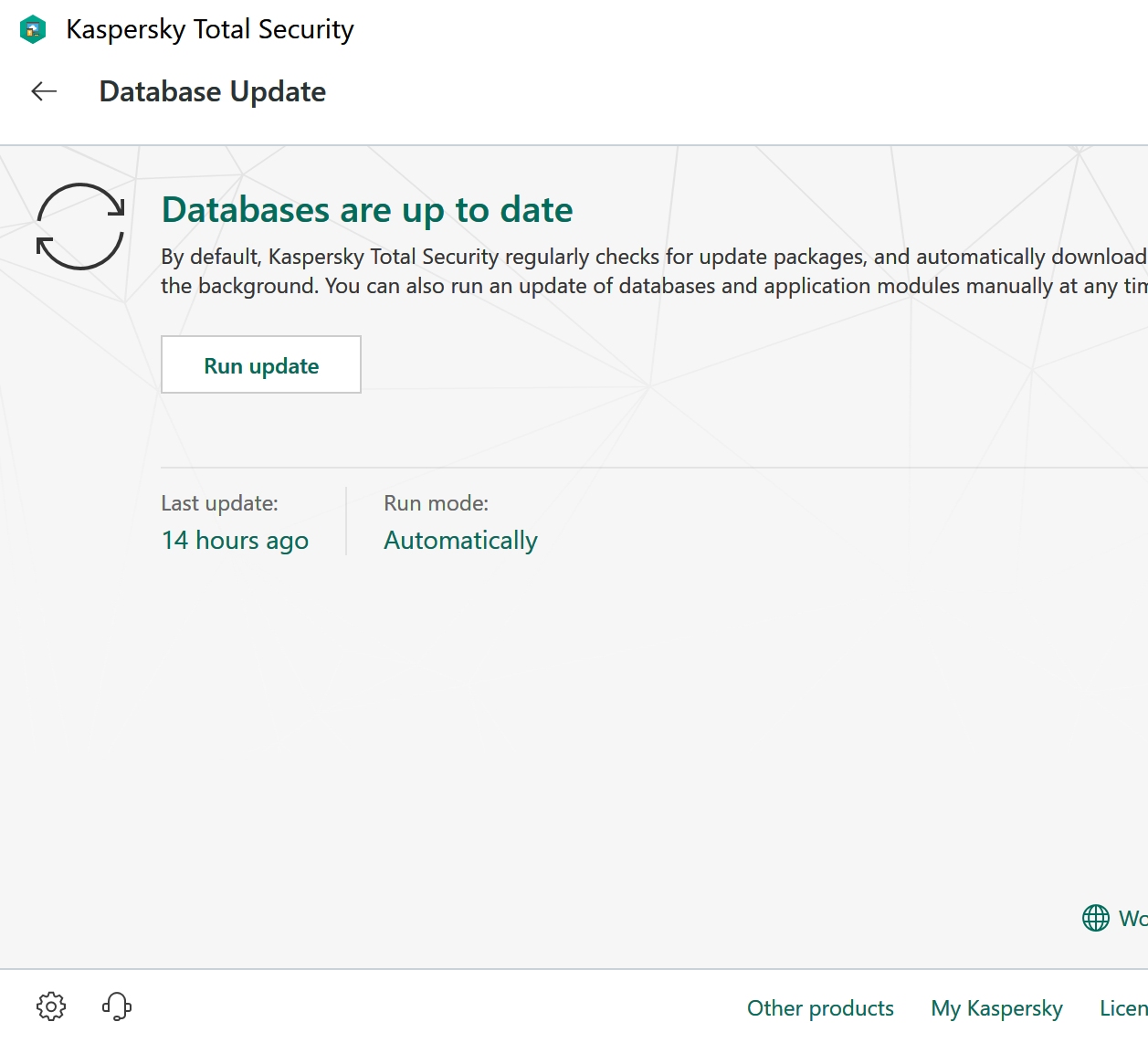Click the green globe icon
Screen dimensions: 1148x1043
point(1095,918)
